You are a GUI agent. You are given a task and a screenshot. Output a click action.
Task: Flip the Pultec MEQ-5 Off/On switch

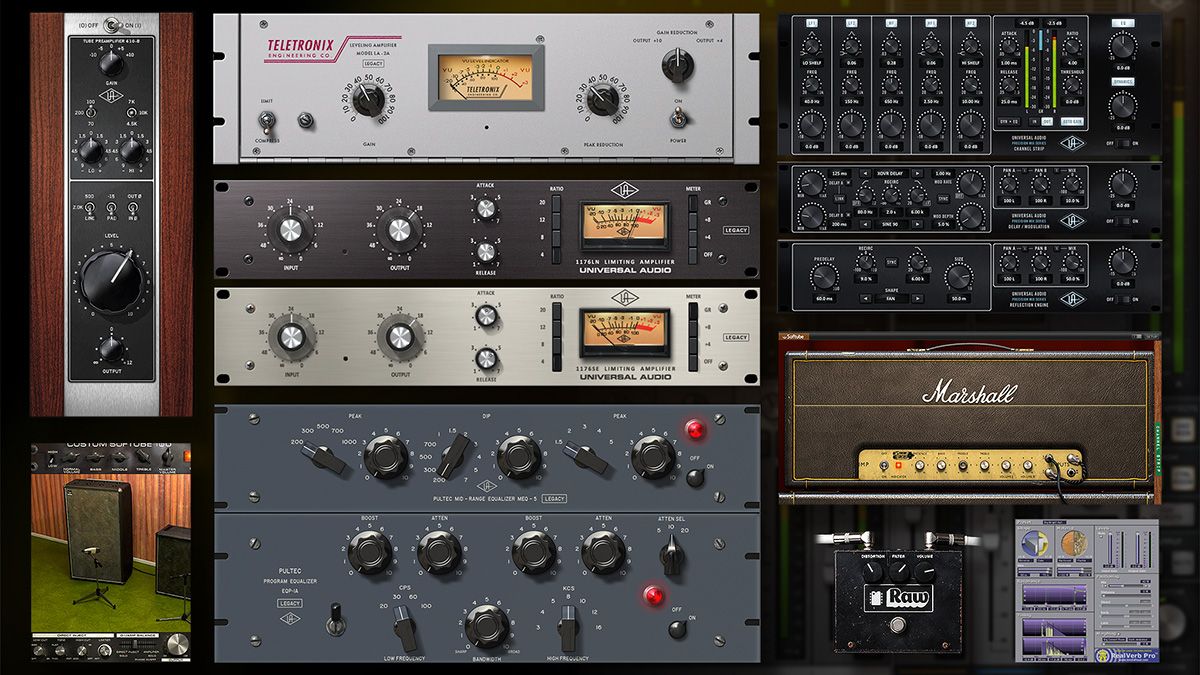pyautogui.click(x=695, y=476)
